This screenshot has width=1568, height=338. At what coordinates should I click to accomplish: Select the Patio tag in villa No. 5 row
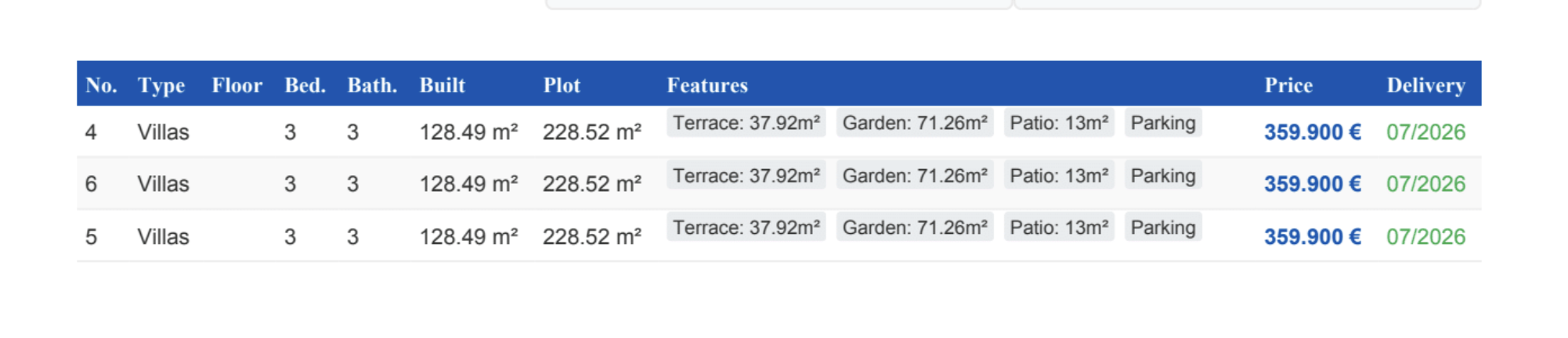coord(1059,228)
